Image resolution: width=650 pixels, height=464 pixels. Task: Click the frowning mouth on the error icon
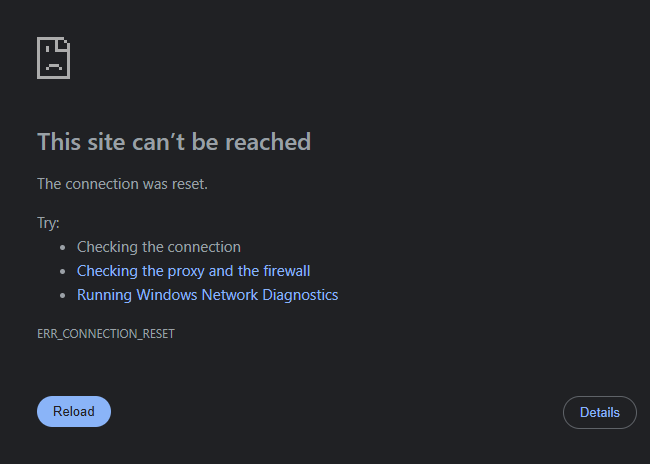click(x=53, y=67)
